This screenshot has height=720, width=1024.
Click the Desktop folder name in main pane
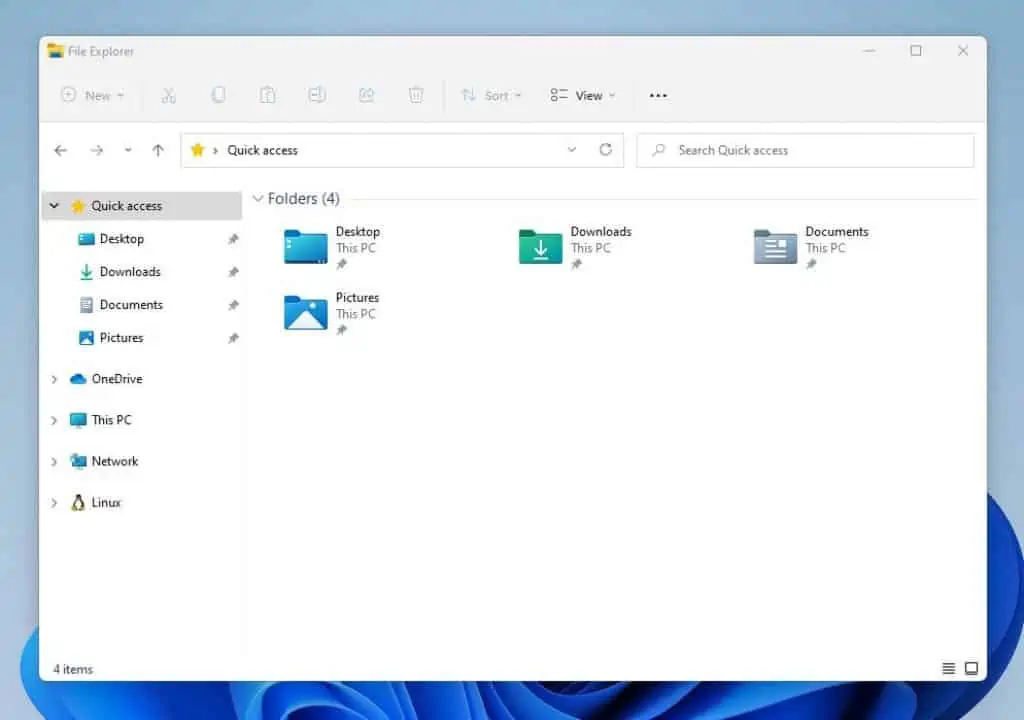358,232
